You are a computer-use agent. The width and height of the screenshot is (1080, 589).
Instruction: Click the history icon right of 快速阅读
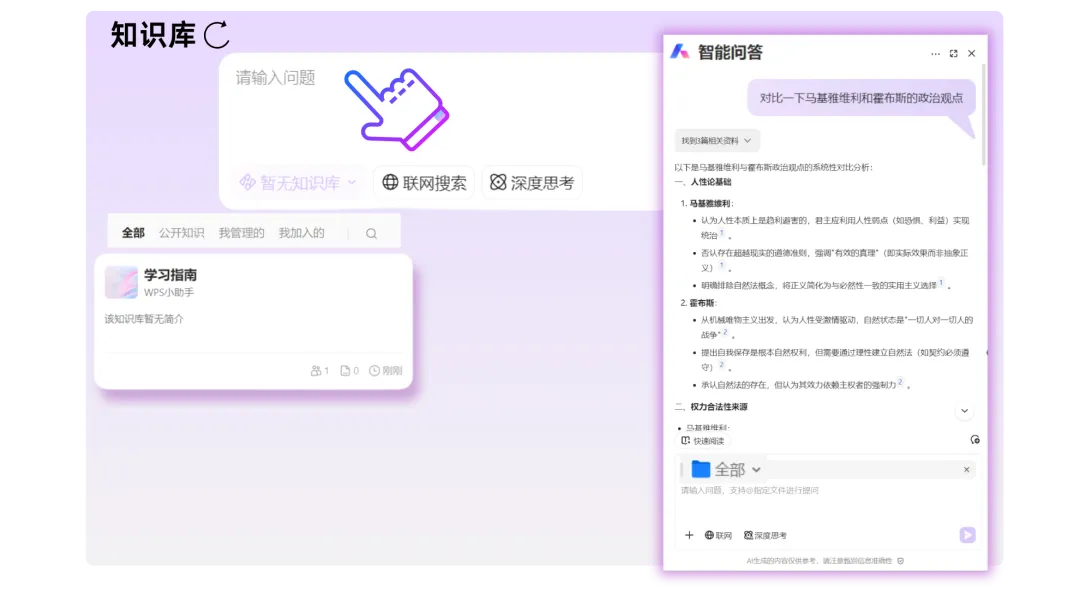point(975,440)
